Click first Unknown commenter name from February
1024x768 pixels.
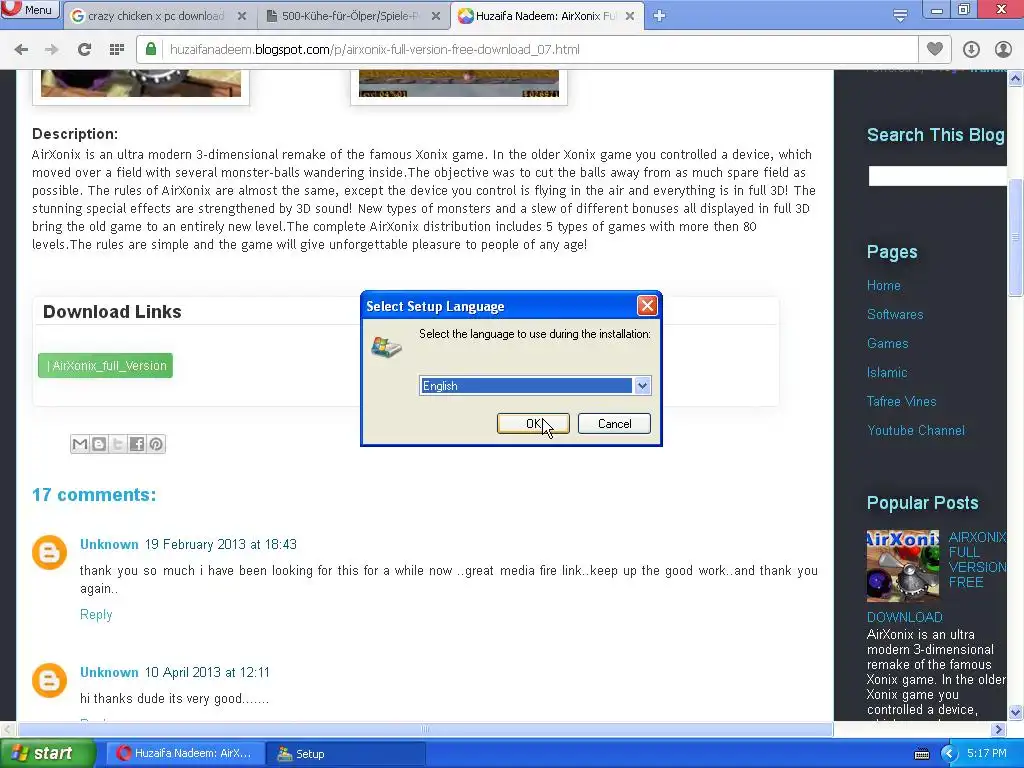coord(109,544)
